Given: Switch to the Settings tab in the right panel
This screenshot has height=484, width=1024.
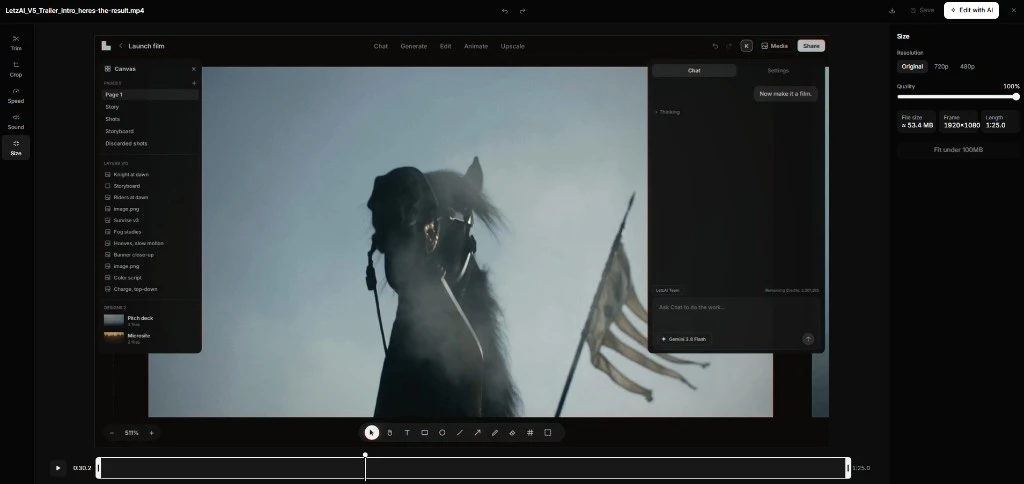Looking at the screenshot, I should 778,71.
